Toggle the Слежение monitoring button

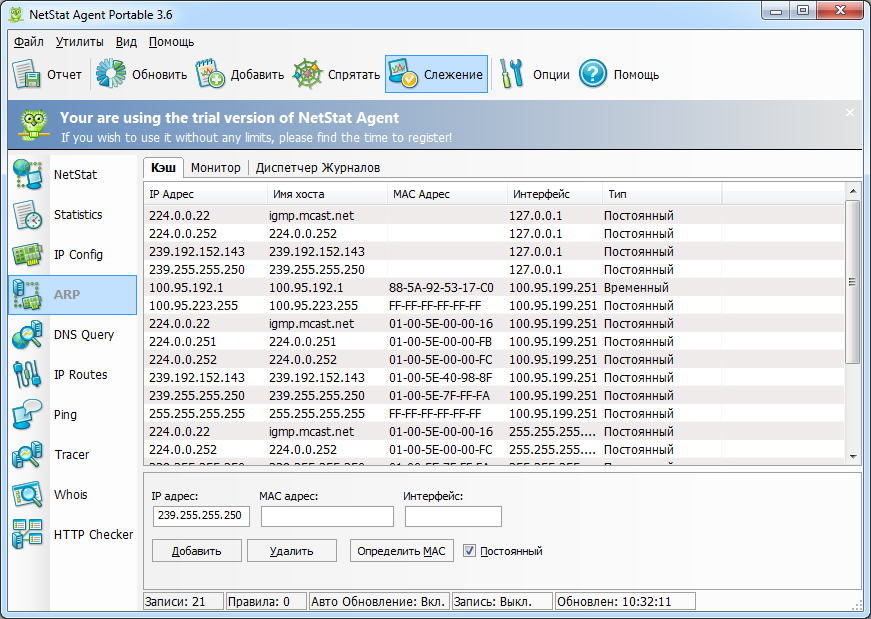436,74
